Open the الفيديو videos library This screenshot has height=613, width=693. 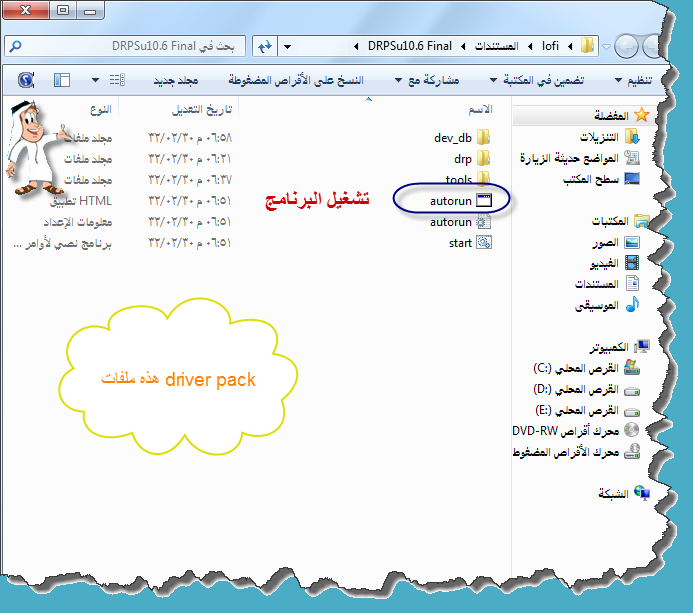(x=614, y=263)
